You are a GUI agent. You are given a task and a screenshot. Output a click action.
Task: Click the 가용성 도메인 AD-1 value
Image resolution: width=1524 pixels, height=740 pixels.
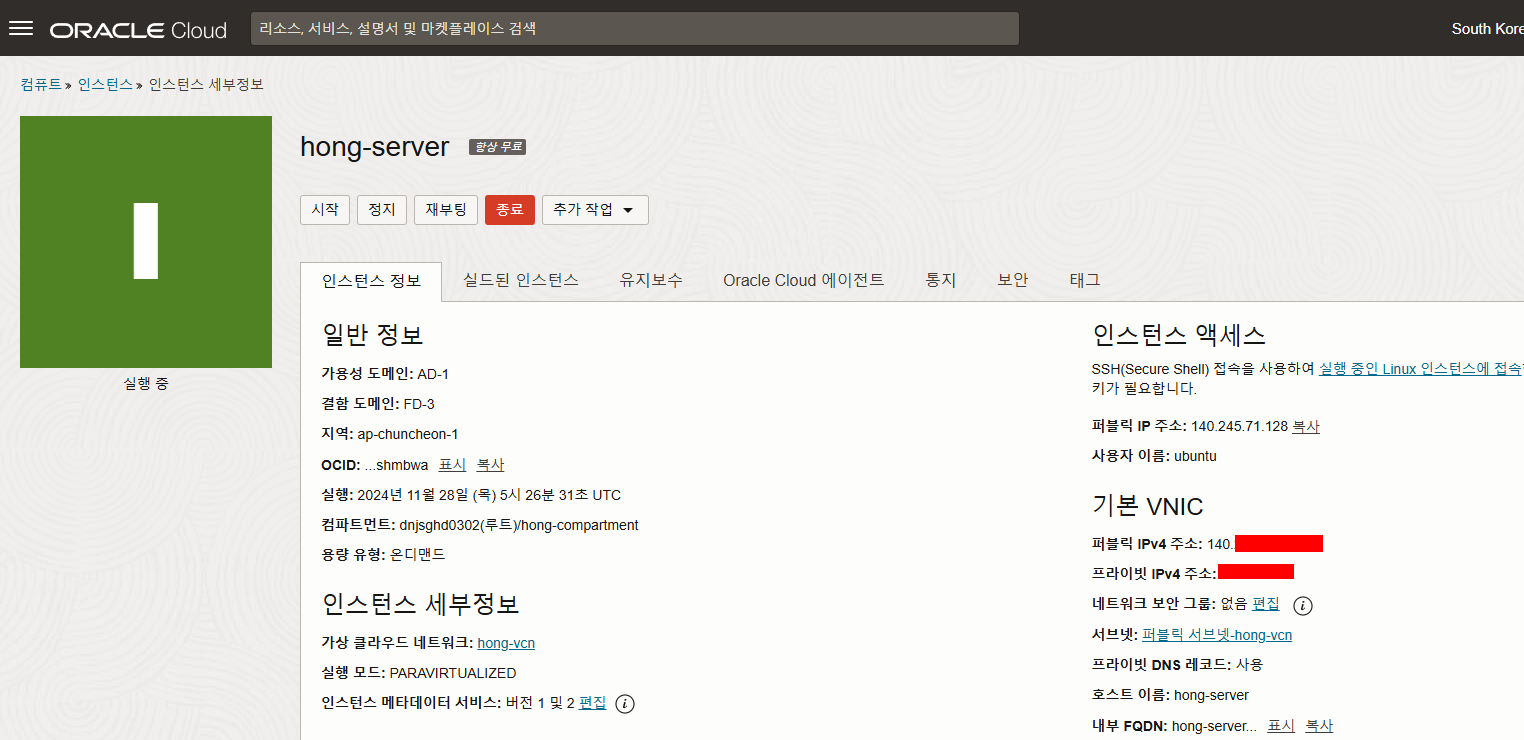click(x=433, y=374)
